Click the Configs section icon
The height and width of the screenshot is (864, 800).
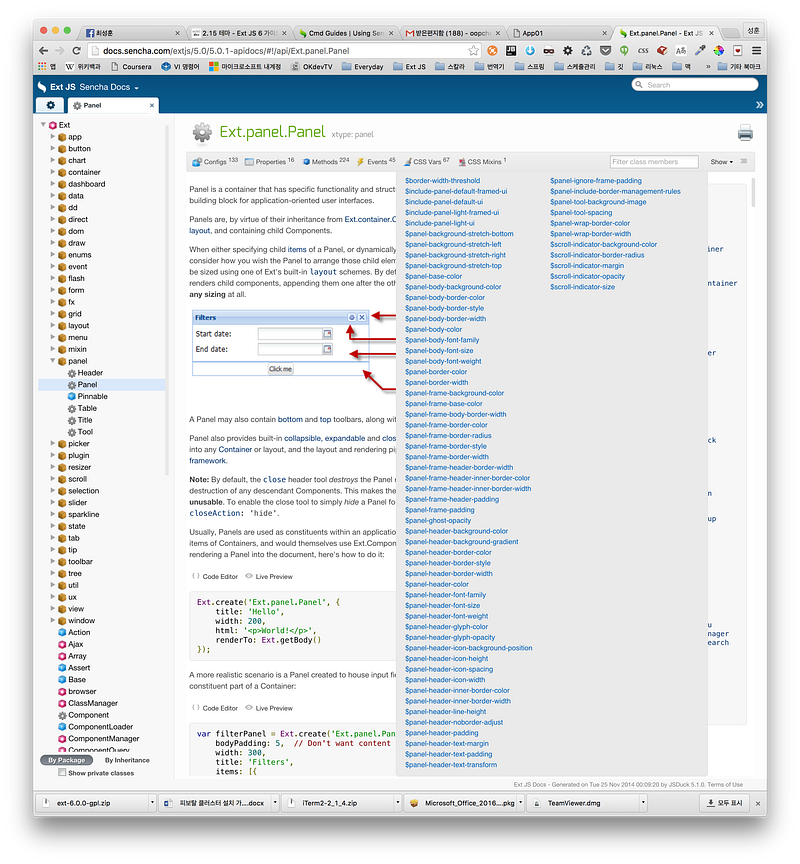(x=197, y=162)
